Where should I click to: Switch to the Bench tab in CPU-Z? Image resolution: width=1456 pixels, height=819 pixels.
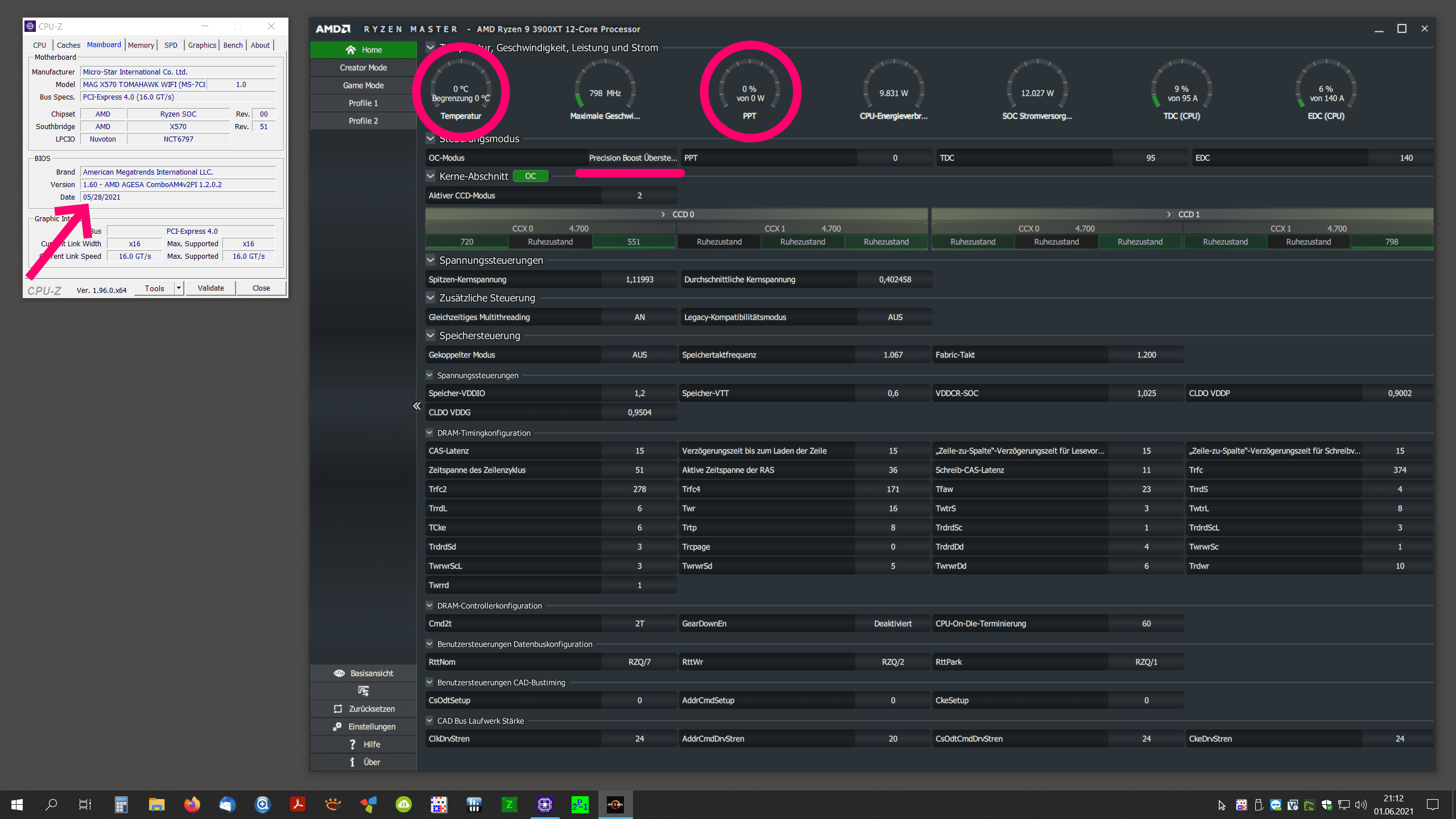click(233, 45)
